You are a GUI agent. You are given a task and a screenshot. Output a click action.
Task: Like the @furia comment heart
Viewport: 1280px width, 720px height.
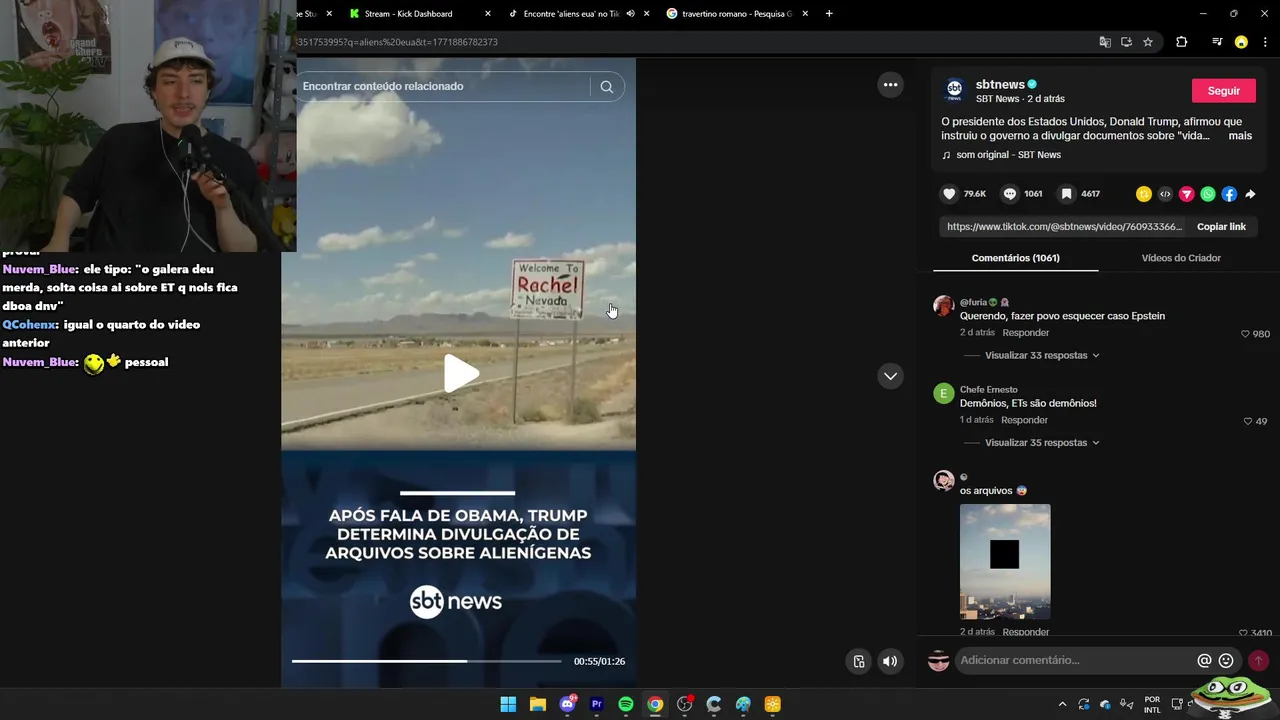[1245, 334]
